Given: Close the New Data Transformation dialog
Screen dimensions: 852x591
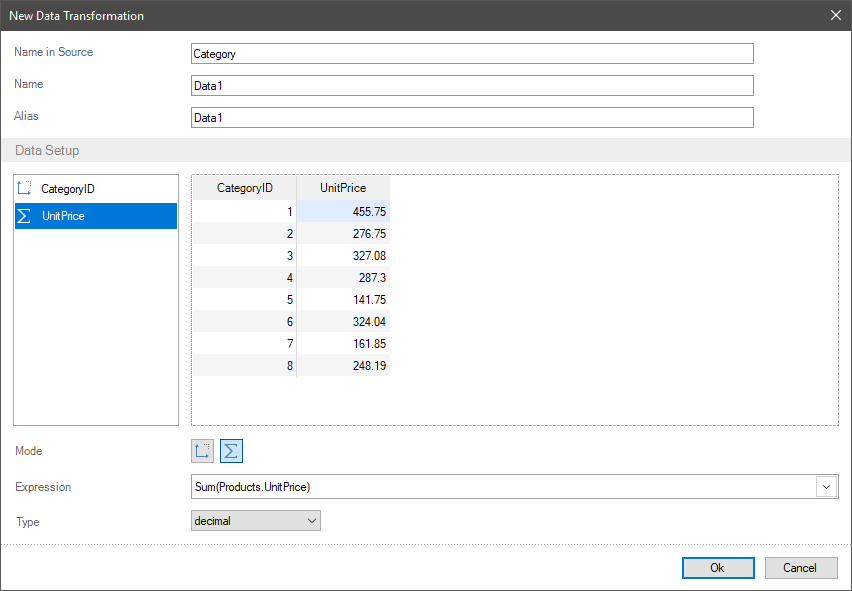Looking at the screenshot, I should [836, 15].
